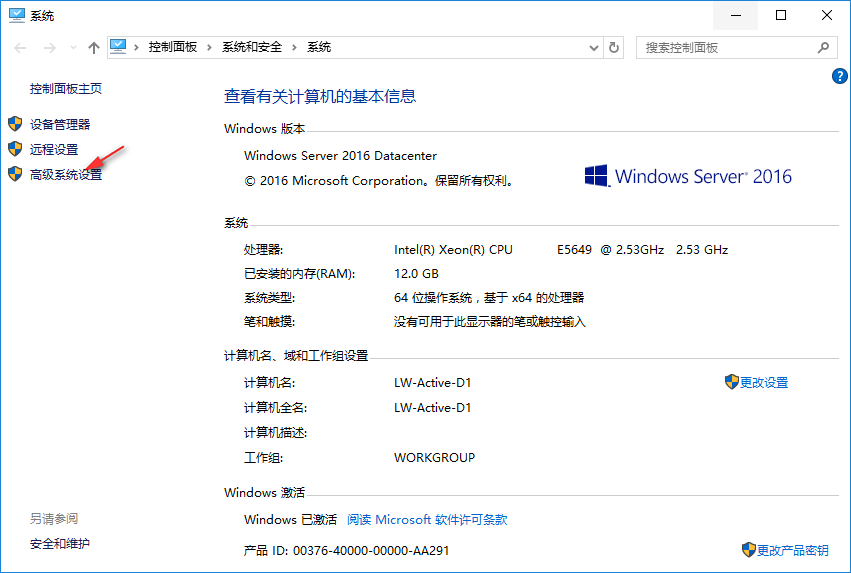Click the back navigation arrow
Screen dimensions: 851x573
(x=20, y=48)
